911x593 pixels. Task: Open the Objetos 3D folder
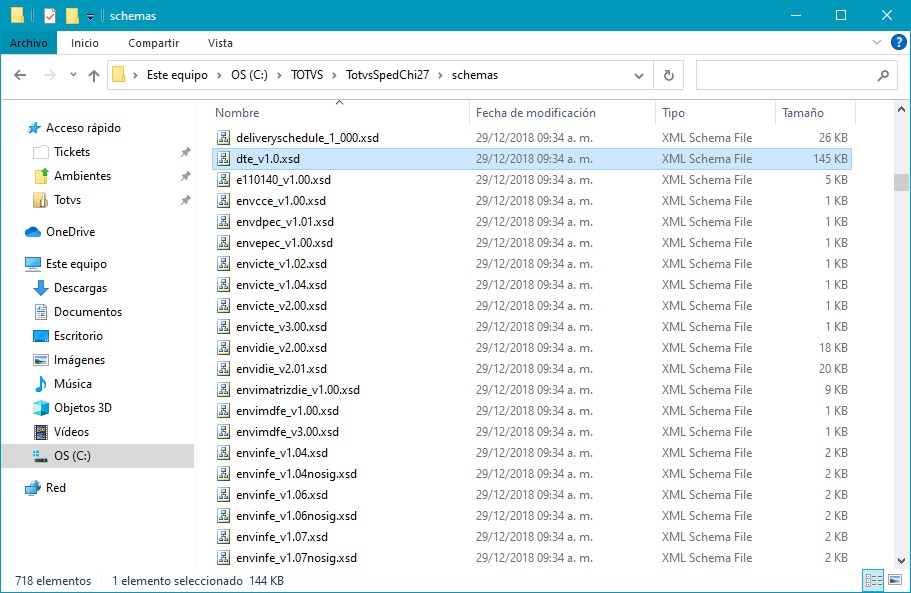(x=83, y=408)
